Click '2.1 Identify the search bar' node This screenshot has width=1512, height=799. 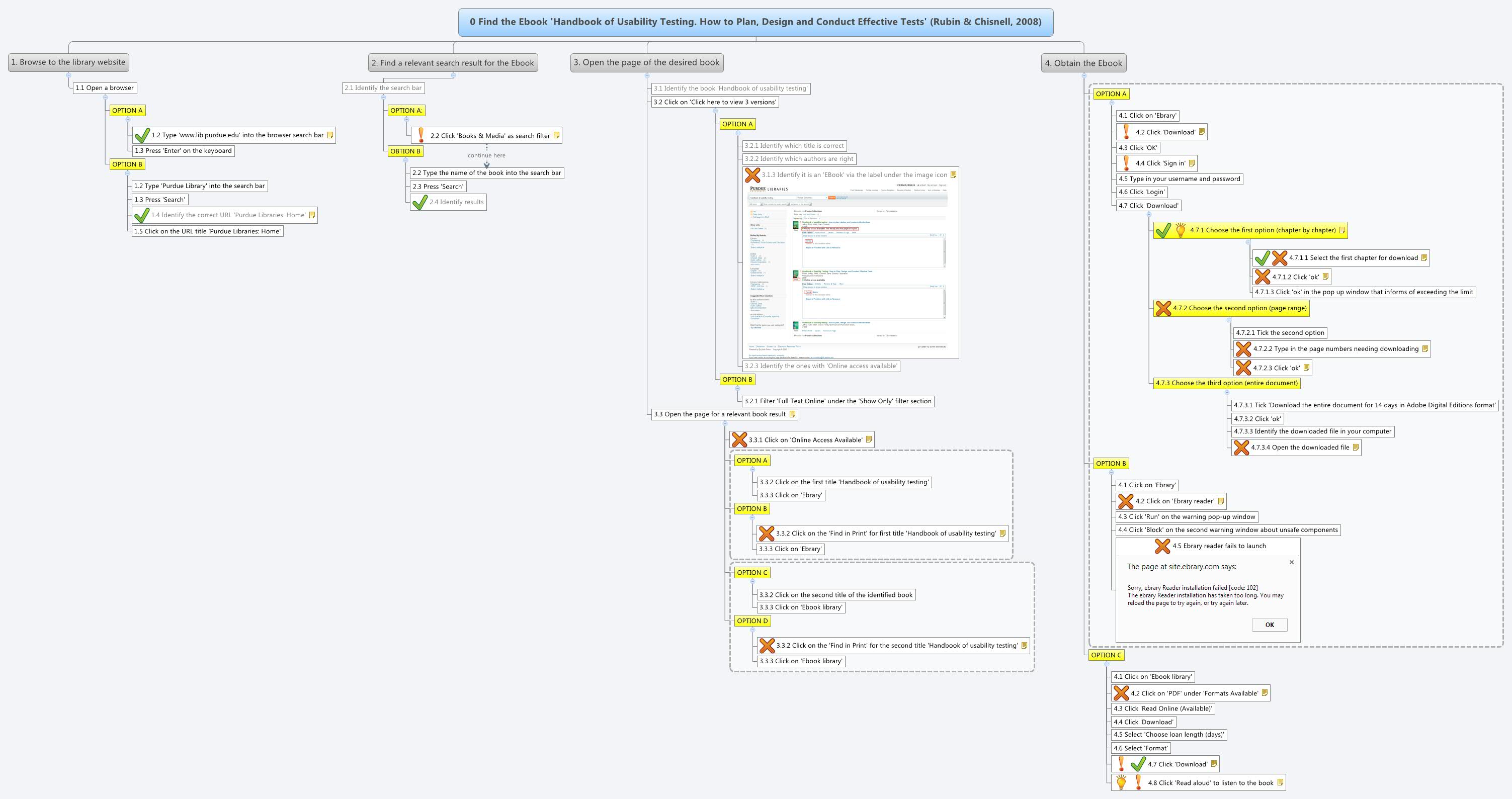[383, 88]
